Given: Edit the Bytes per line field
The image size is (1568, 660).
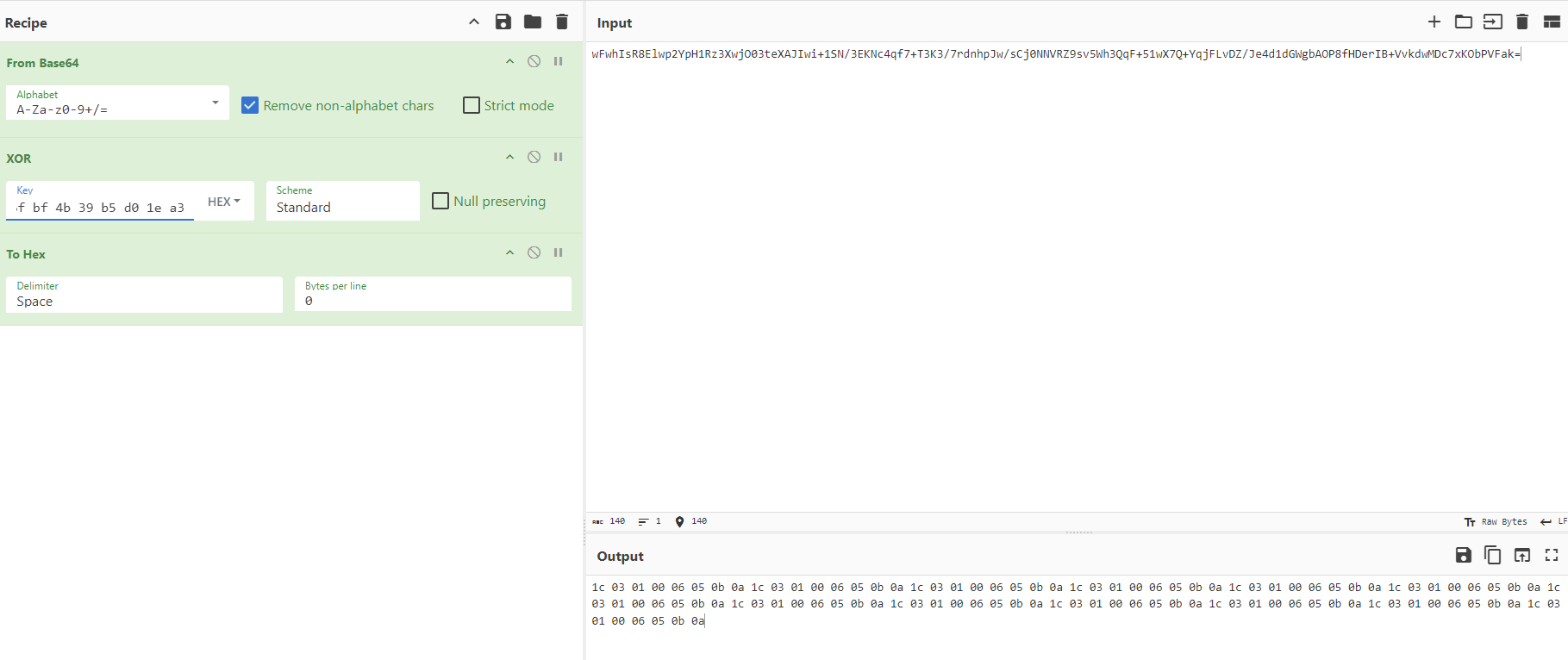Looking at the screenshot, I should point(433,295).
